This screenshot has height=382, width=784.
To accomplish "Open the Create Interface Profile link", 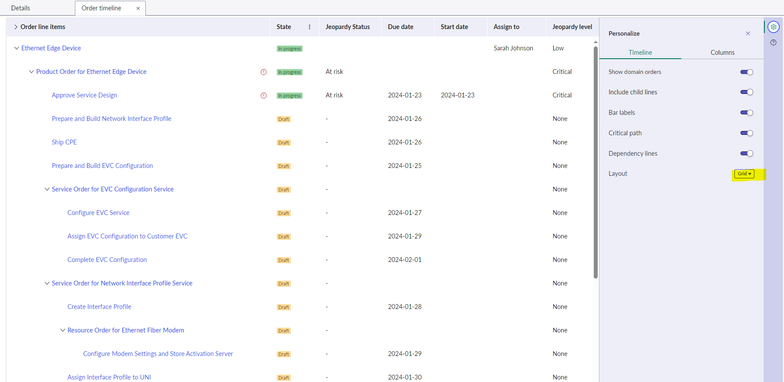I will [x=99, y=306].
